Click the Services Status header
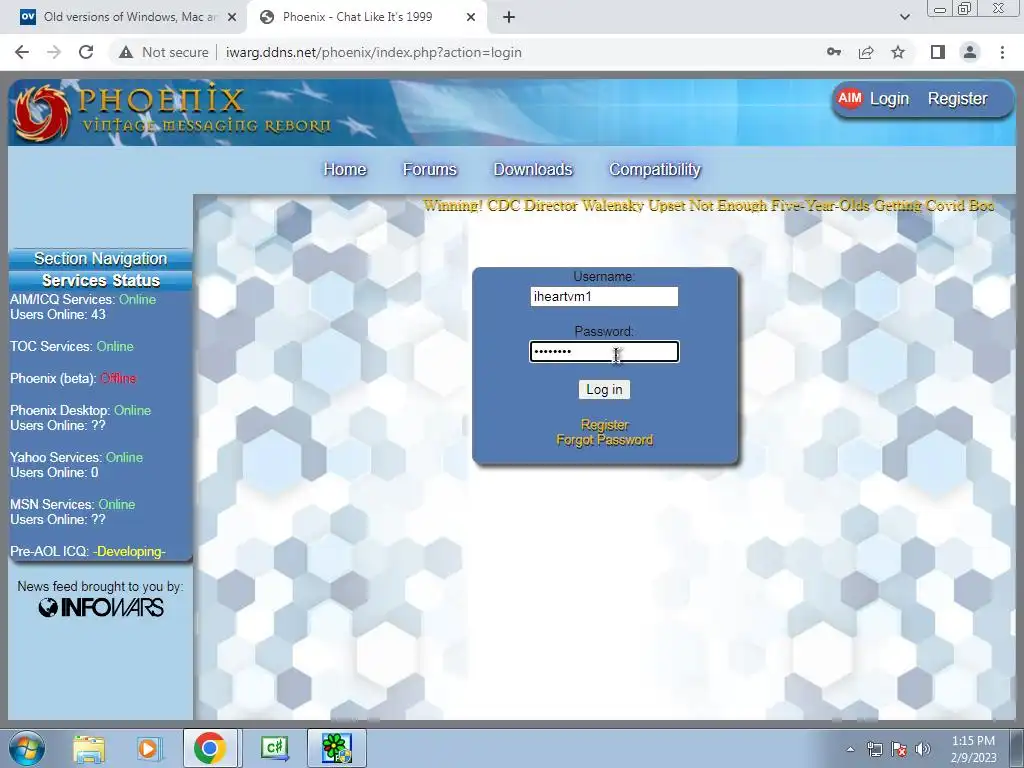1024x768 pixels. click(x=101, y=280)
